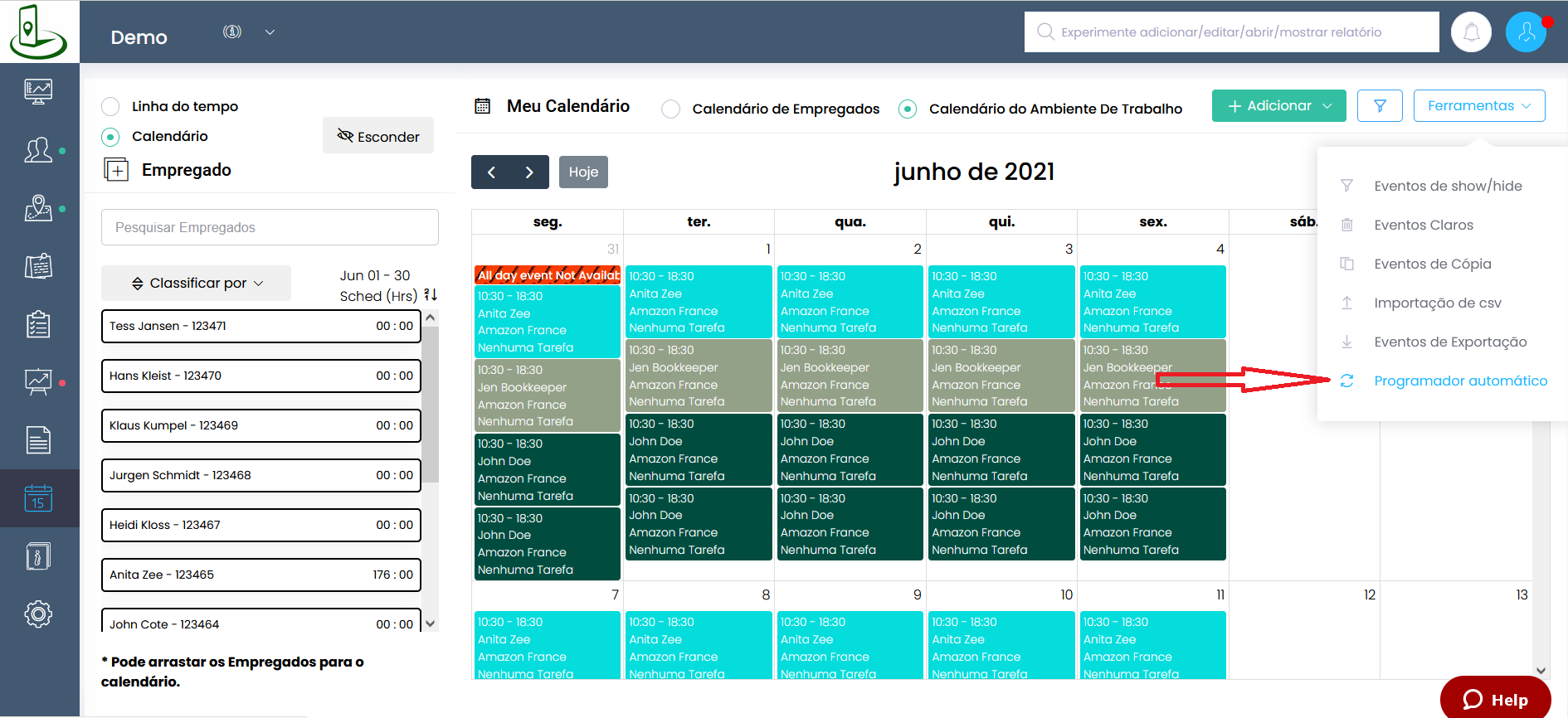This screenshot has height=718, width=1568.
Task: Select Calendário do Ambiente De Trabalho option
Action: tap(908, 109)
